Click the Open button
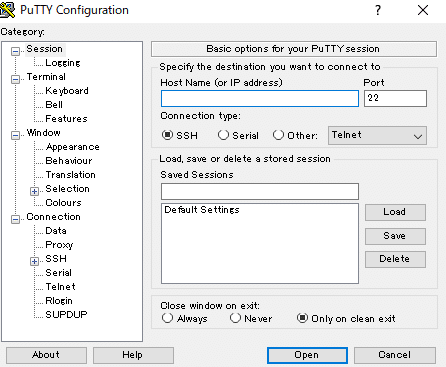The image size is (446, 367). tap(307, 355)
